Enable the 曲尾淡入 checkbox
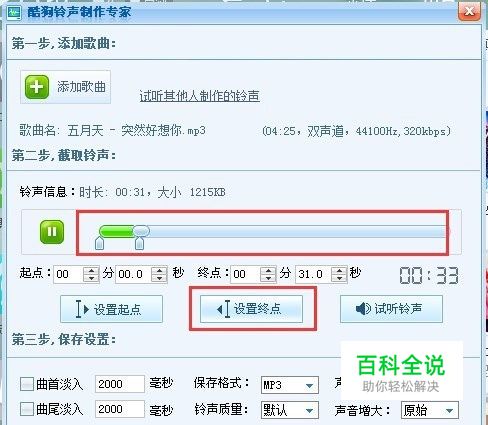This screenshot has width=488, height=425. pyautogui.click(x=27, y=409)
